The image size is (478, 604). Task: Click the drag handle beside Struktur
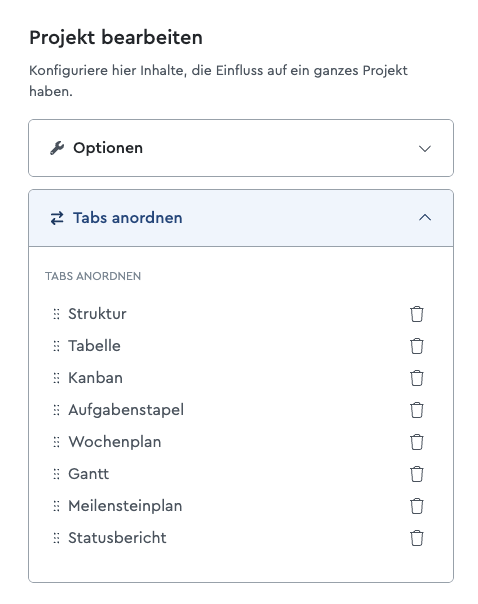pyautogui.click(x=56, y=314)
